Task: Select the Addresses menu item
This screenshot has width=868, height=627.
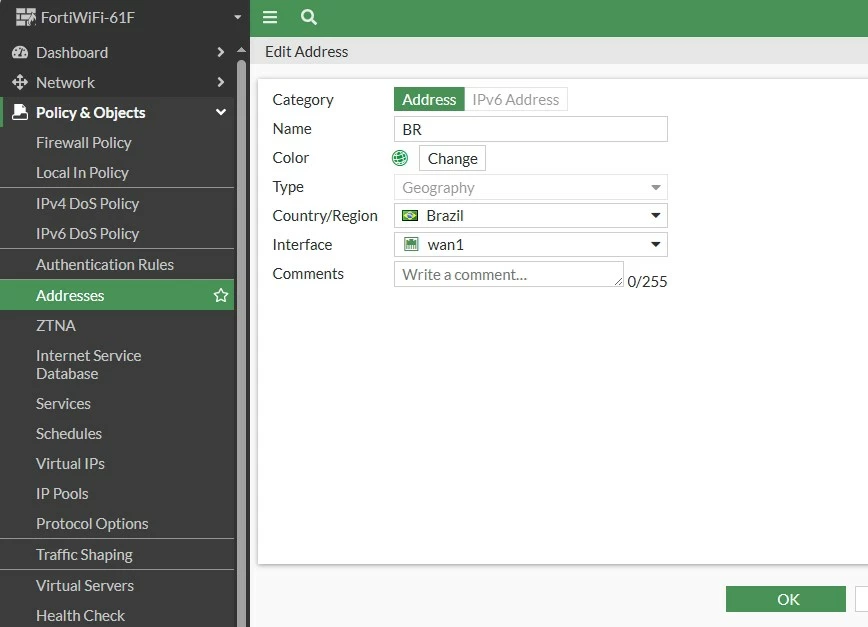Action: (x=117, y=296)
